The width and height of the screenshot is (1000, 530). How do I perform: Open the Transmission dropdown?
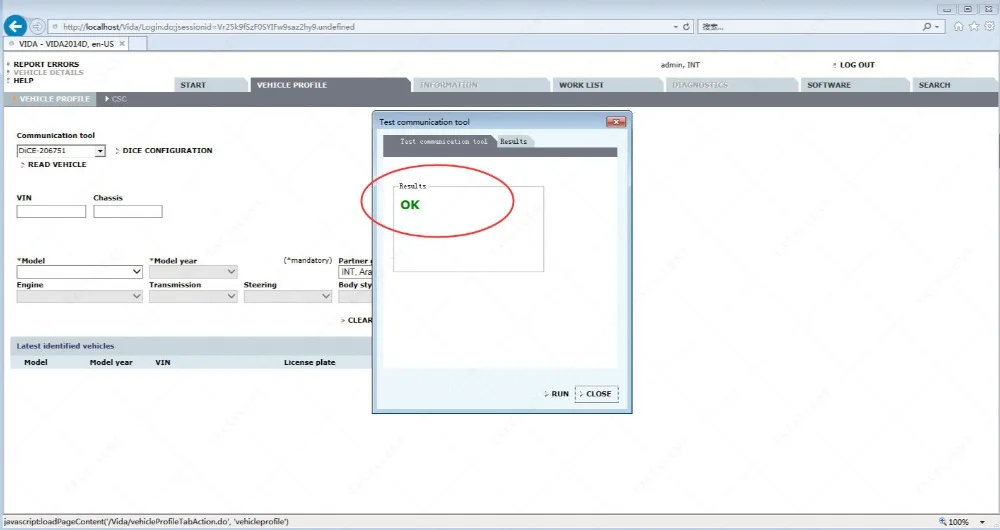(x=193, y=296)
